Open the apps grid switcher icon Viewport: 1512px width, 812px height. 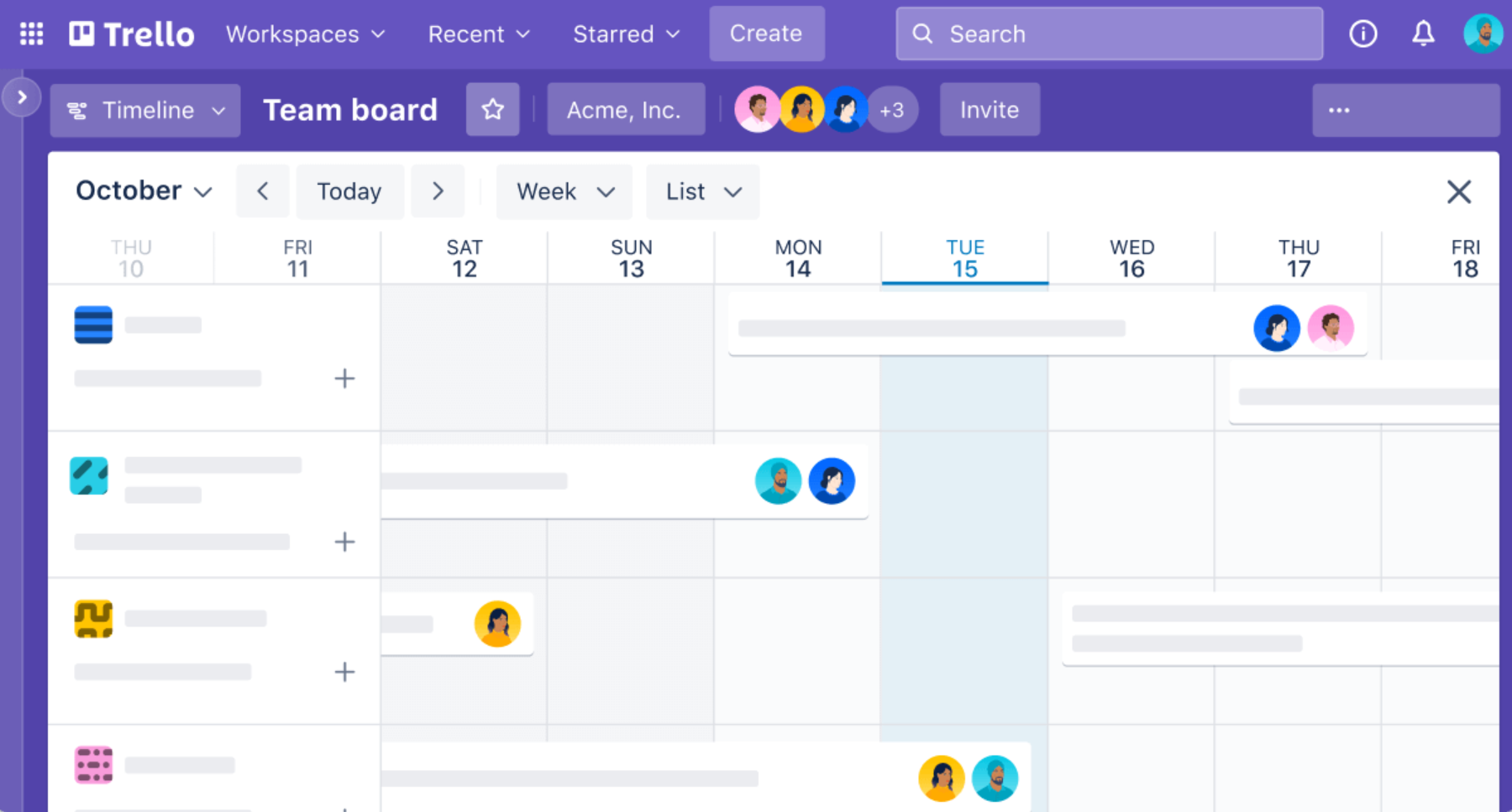pyautogui.click(x=32, y=34)
